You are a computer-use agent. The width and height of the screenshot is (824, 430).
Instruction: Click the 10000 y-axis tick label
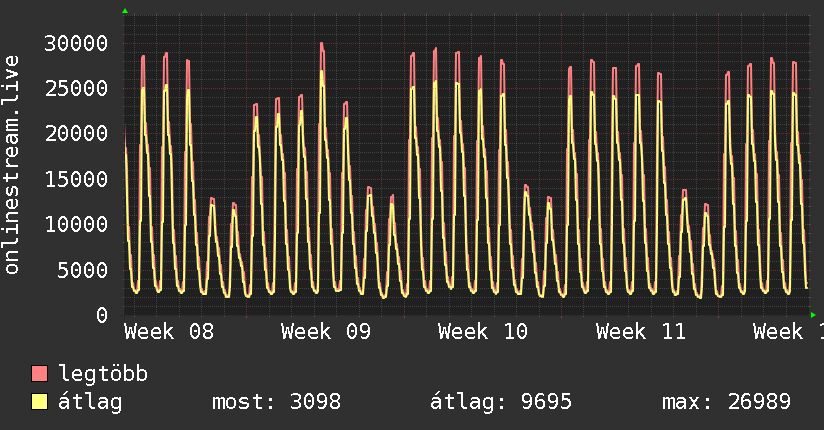tap(76, 224)
